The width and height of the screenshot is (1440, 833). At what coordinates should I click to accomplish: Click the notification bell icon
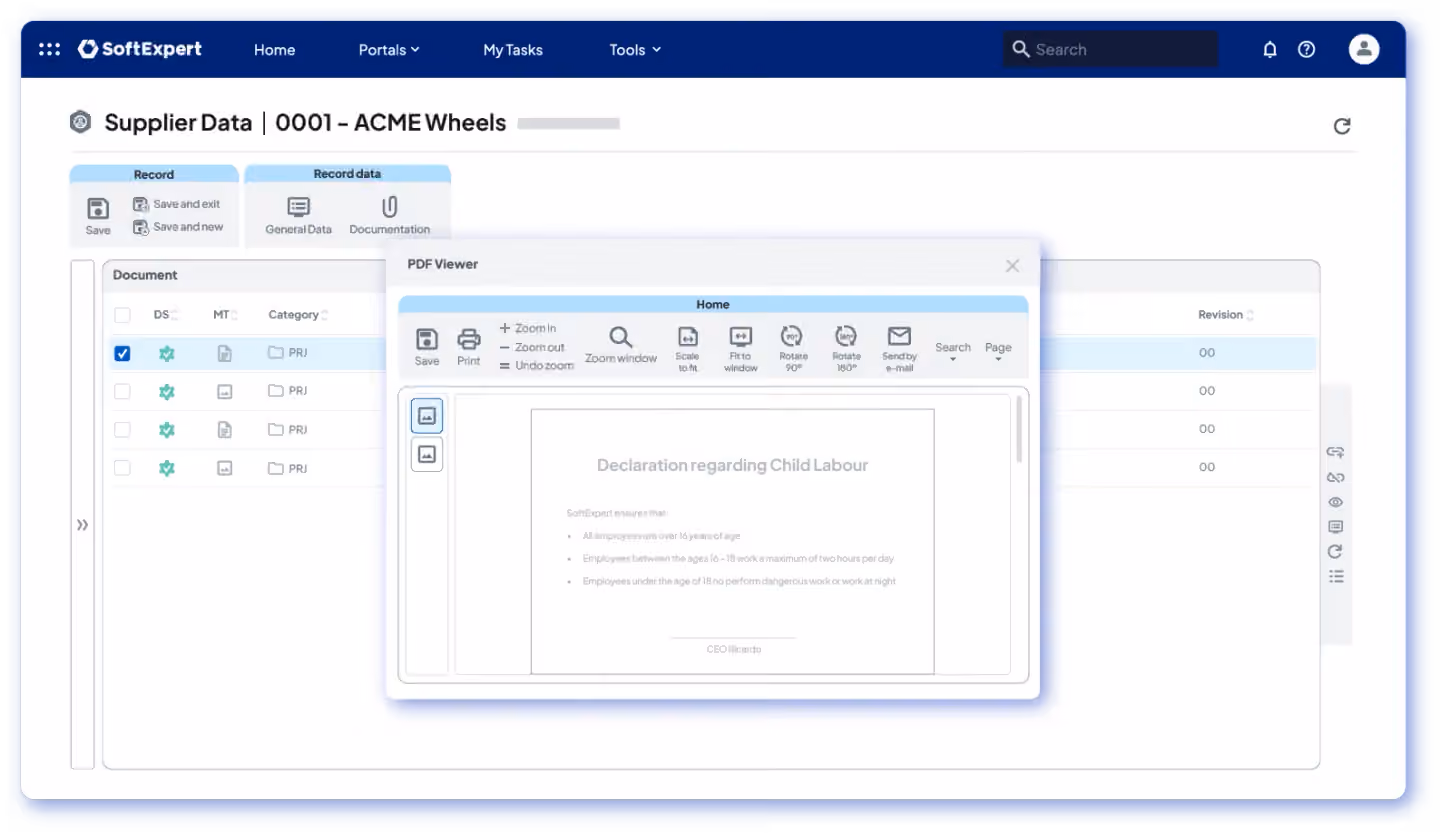pyautogui.click(x=1270, y=49)
